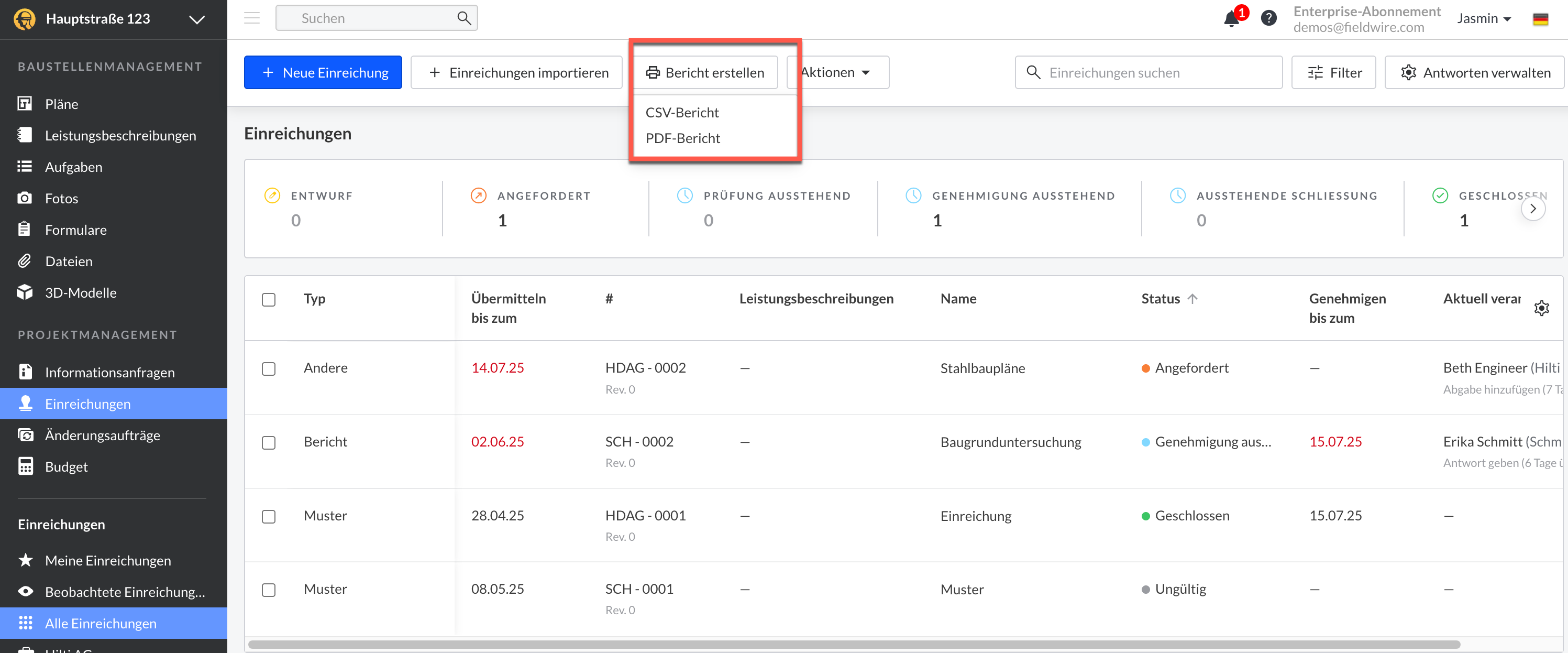Open Baugrunduntersuchung submission

1010,442
